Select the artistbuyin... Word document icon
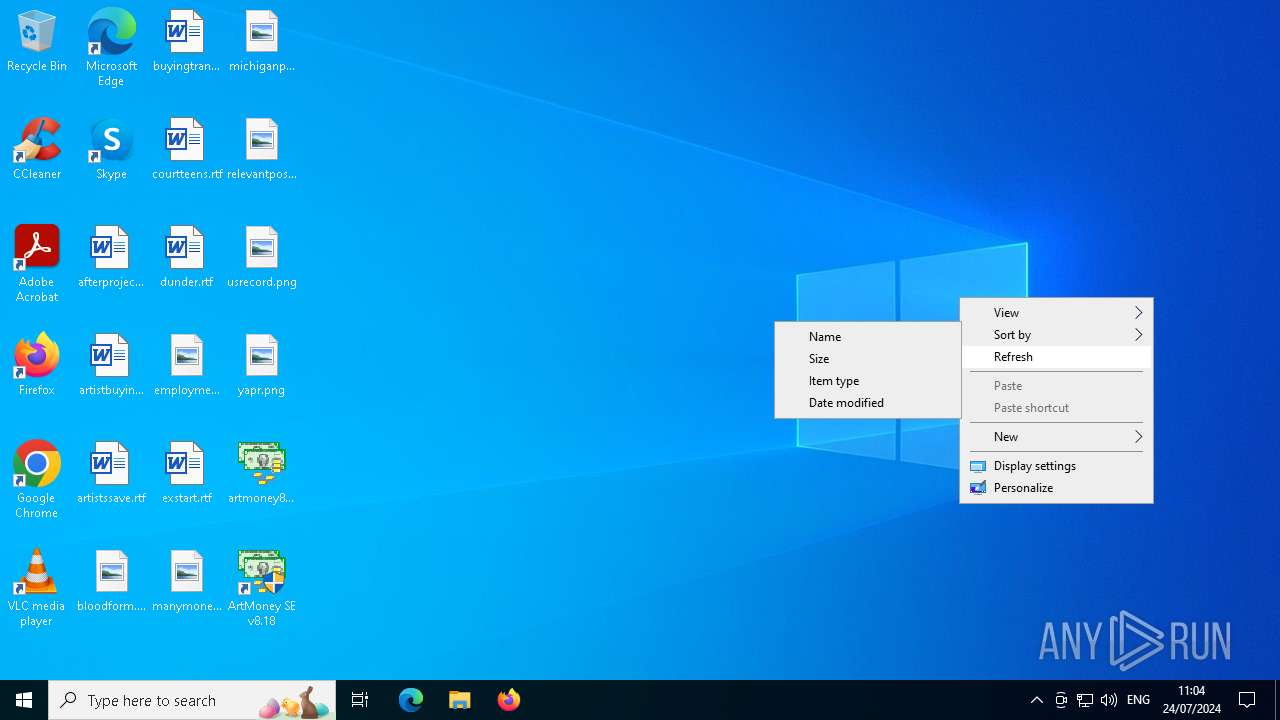The image size is (1280, 720). coord(111,366)
